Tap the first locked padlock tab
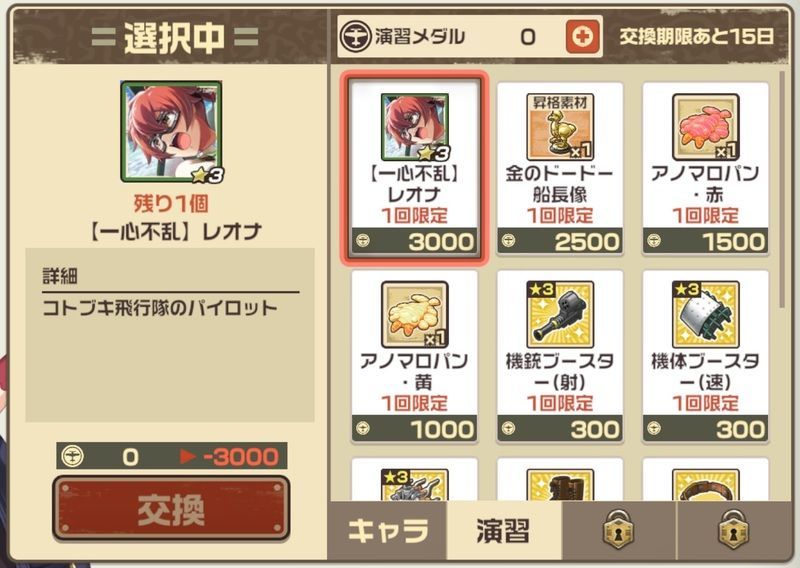 click(x=619, y=531)
